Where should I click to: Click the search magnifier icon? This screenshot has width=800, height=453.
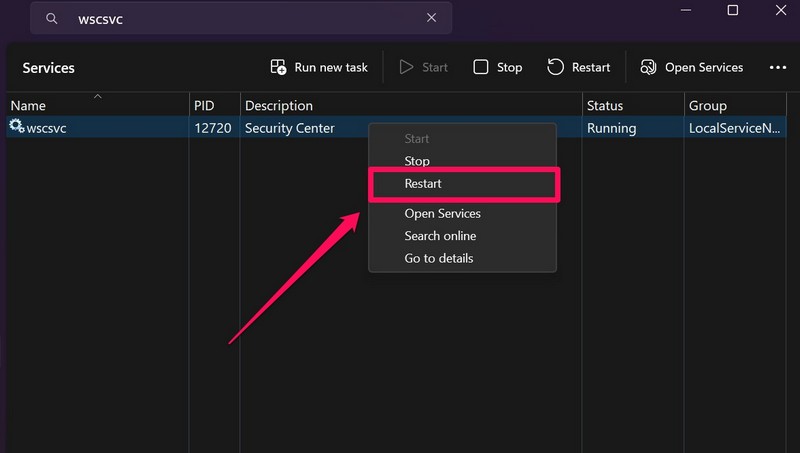[52, 18]
